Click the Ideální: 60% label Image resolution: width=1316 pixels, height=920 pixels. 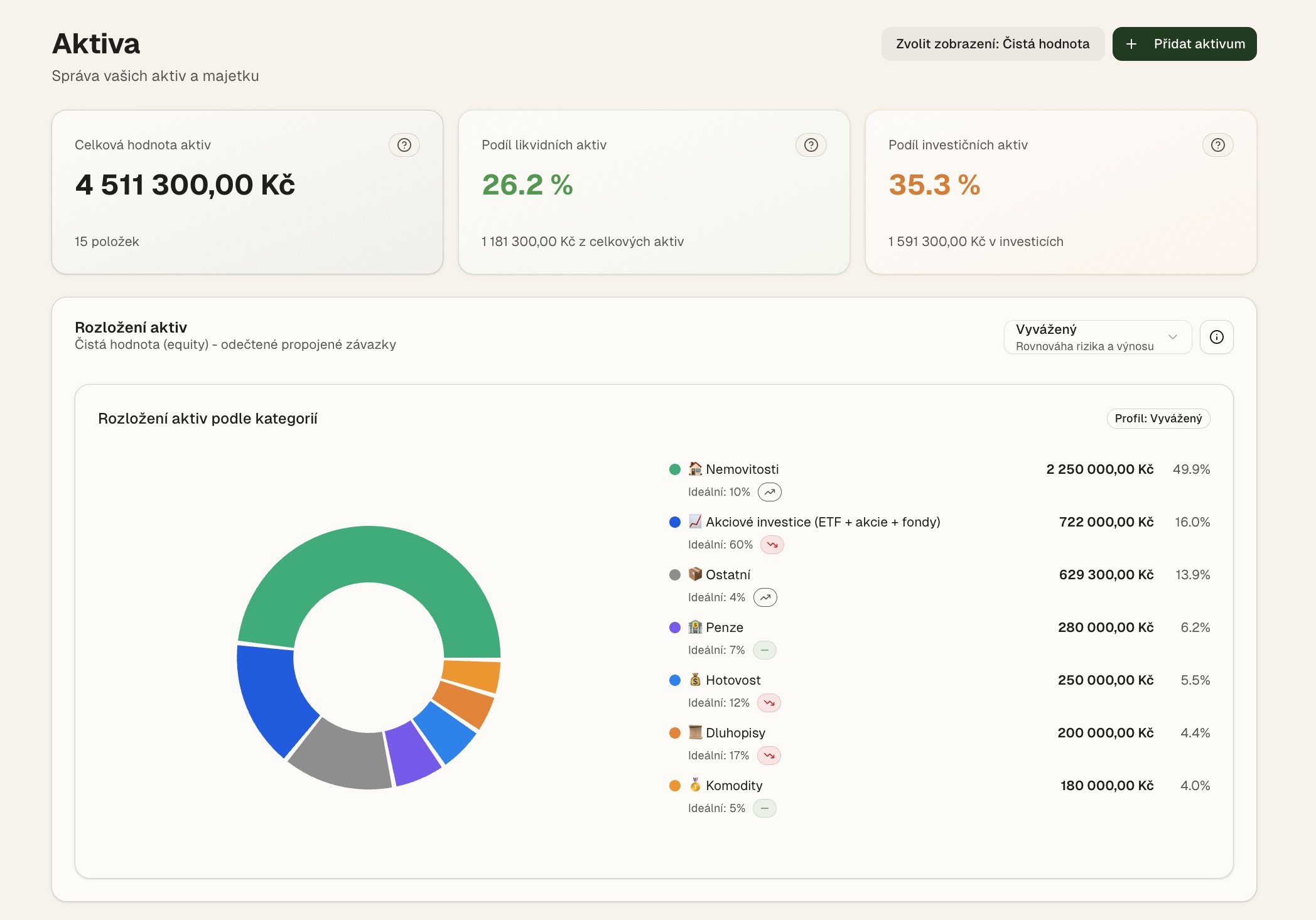coord(720,545)
